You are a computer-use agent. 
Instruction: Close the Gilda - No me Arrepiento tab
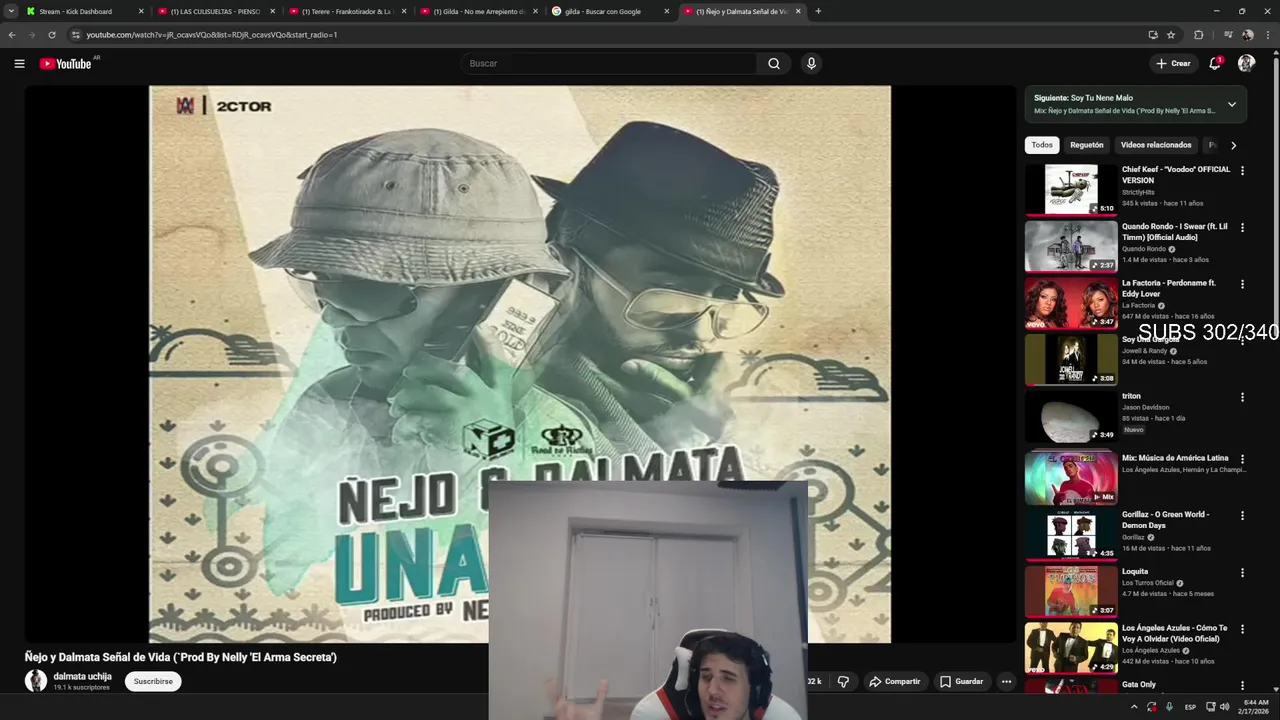(535, 11)
